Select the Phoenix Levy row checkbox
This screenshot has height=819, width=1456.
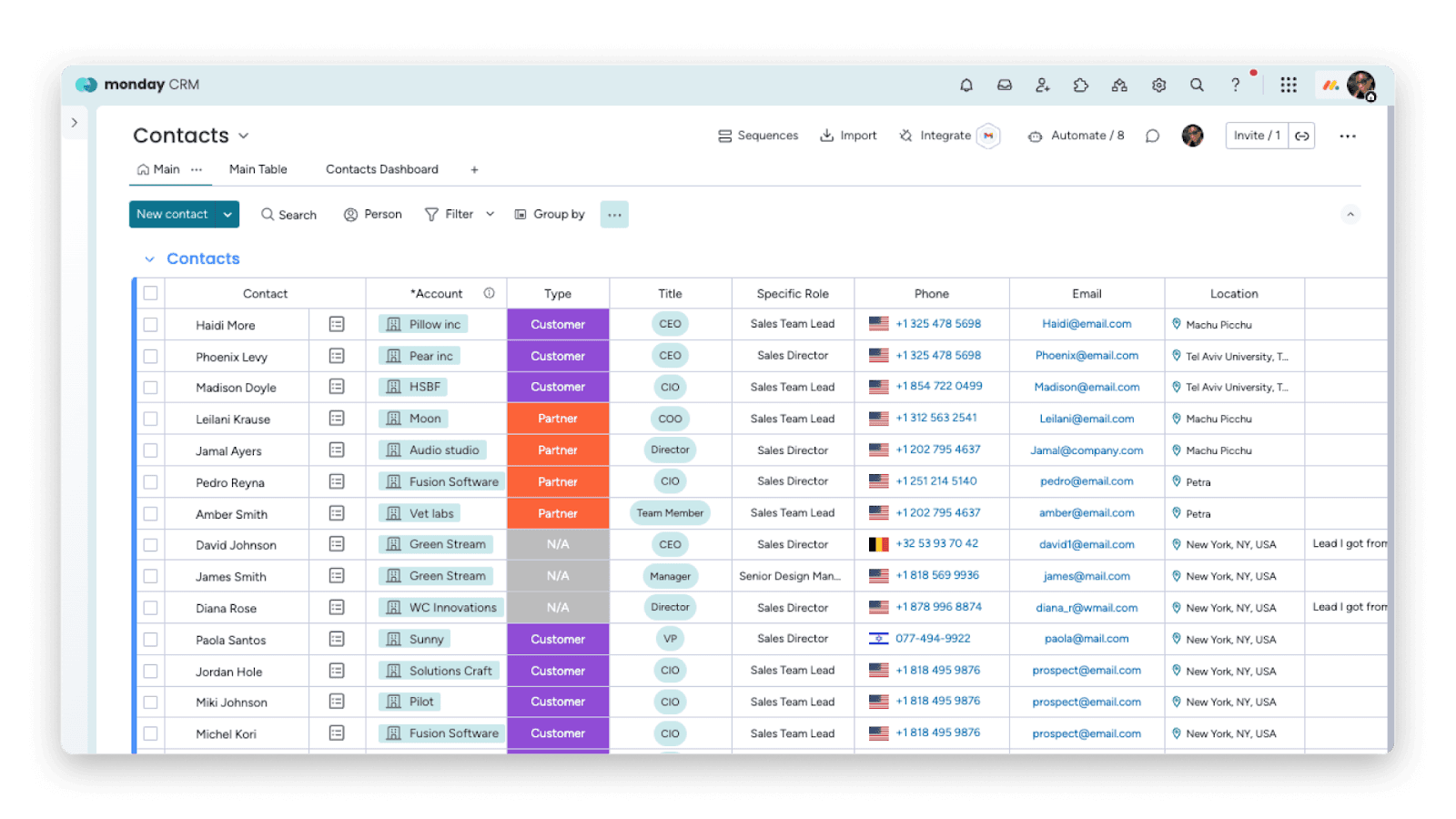click(150, 357)
